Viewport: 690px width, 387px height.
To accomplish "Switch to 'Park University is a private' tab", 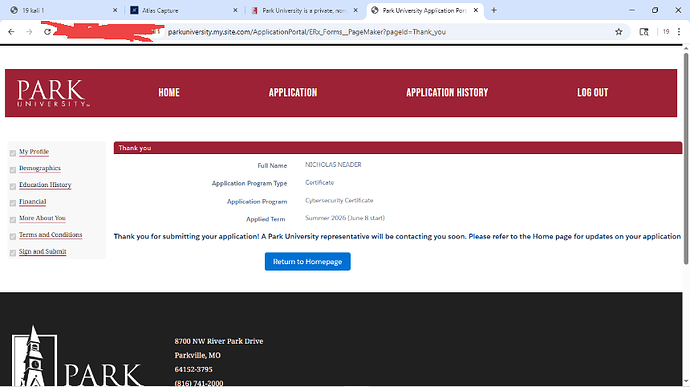I will 304,10.
